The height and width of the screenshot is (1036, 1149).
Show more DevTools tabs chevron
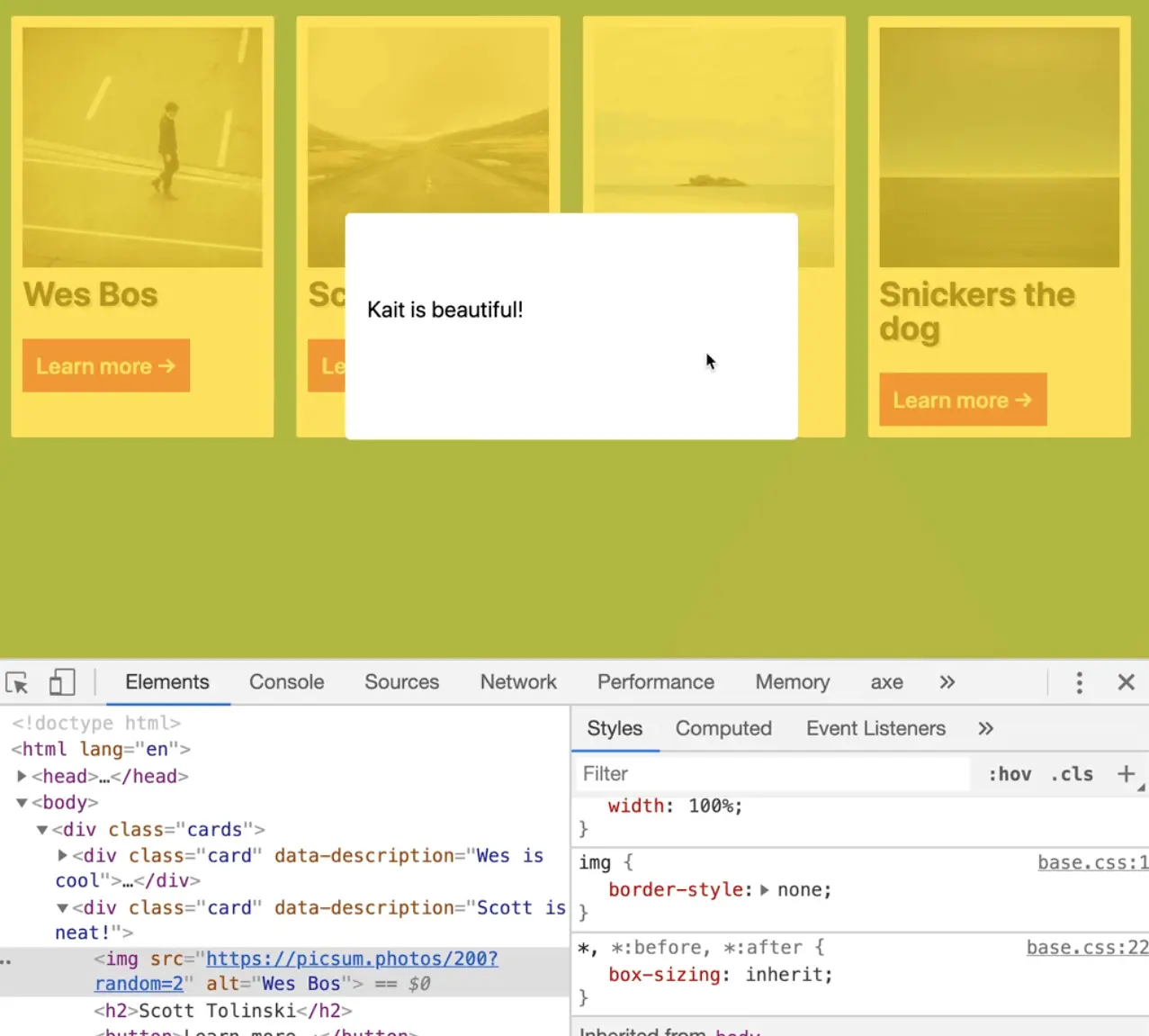947,683
